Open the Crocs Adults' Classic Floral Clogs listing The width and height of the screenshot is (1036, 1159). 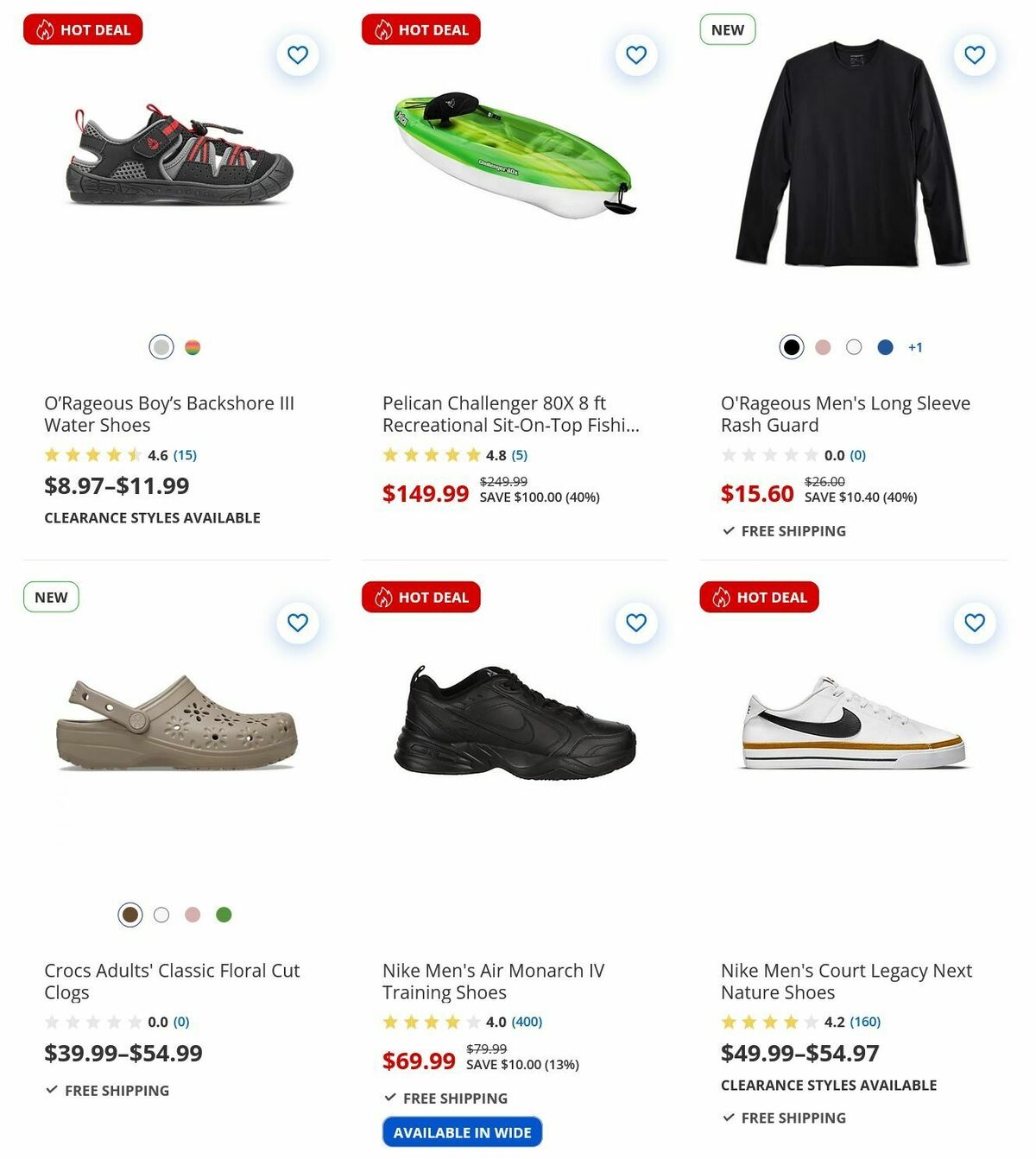[x=172, y=981]
